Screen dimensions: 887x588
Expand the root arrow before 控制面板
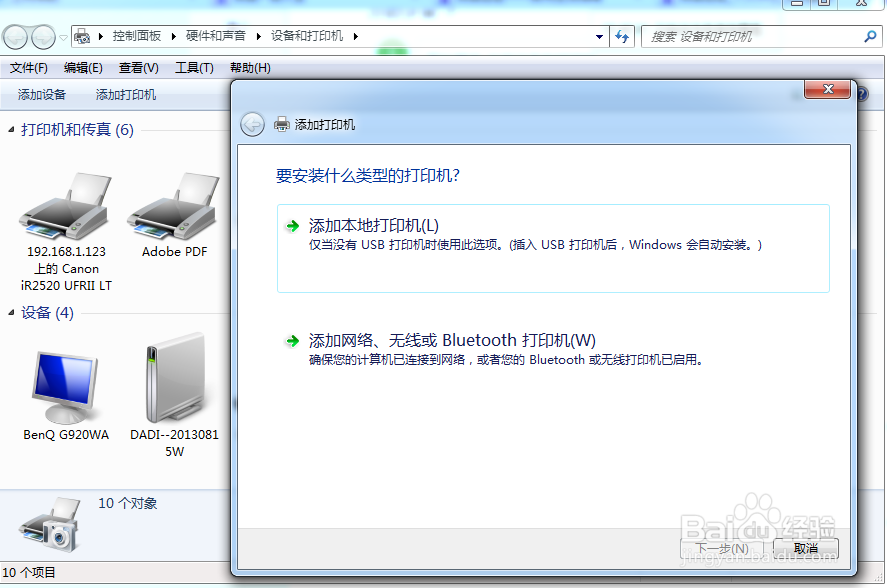[101, 37]
